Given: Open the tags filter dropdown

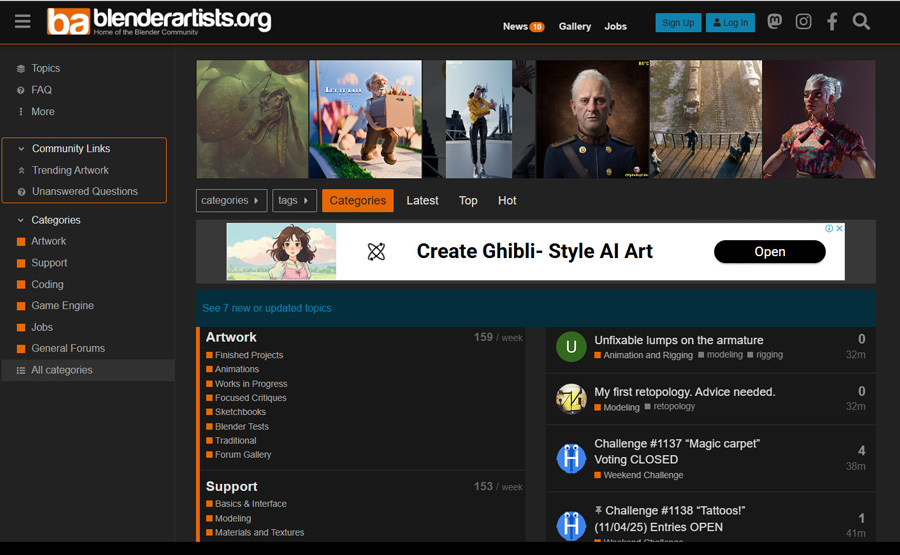Looking at the screenshot, I should [x=294, y=201].
